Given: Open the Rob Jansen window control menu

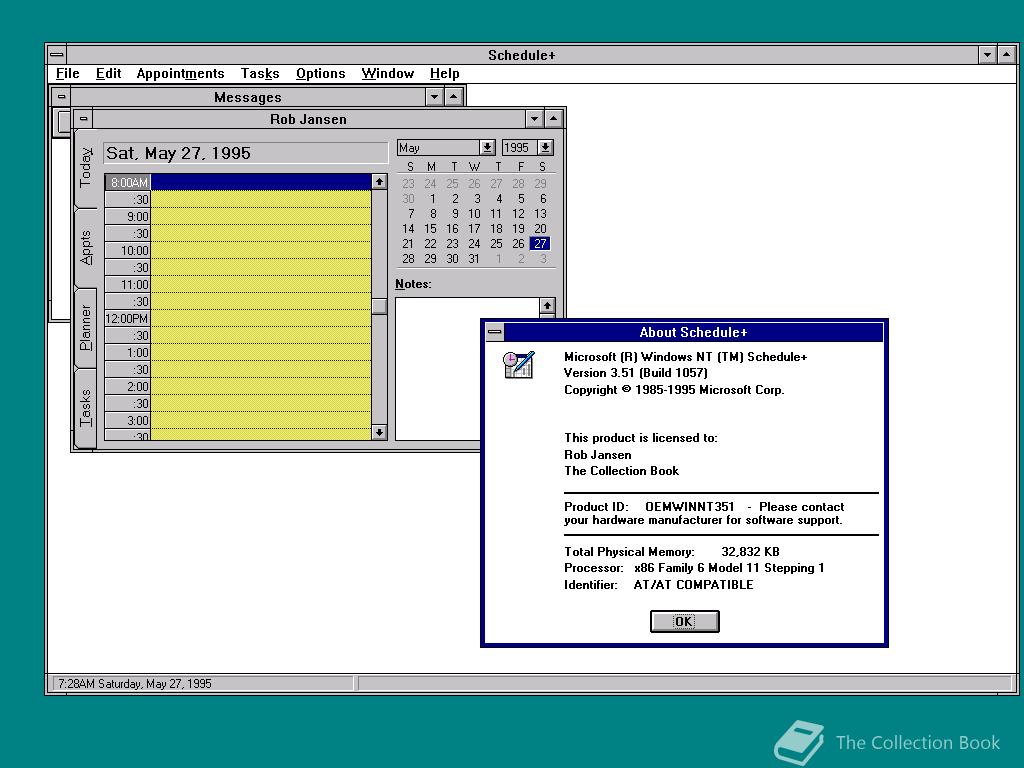Looking at the screenshot, I should [x=84, y=119].
